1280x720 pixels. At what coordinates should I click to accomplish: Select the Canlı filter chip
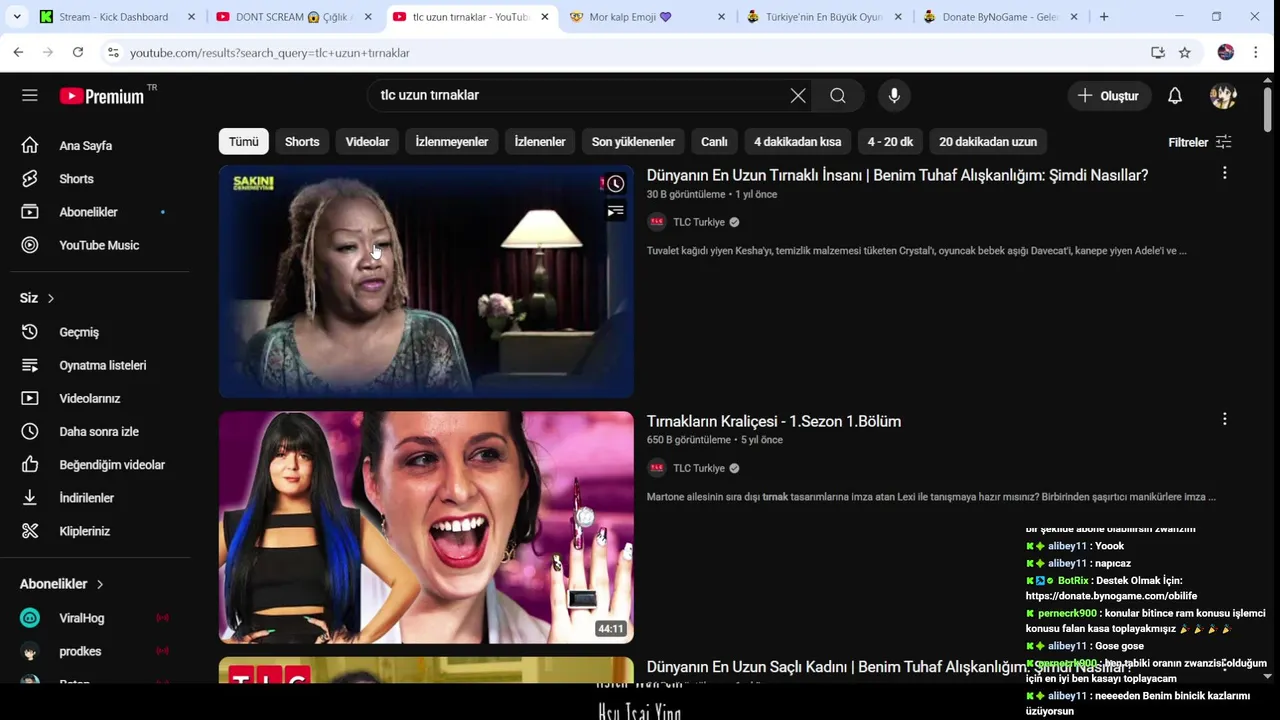click(x=714, y=142)
